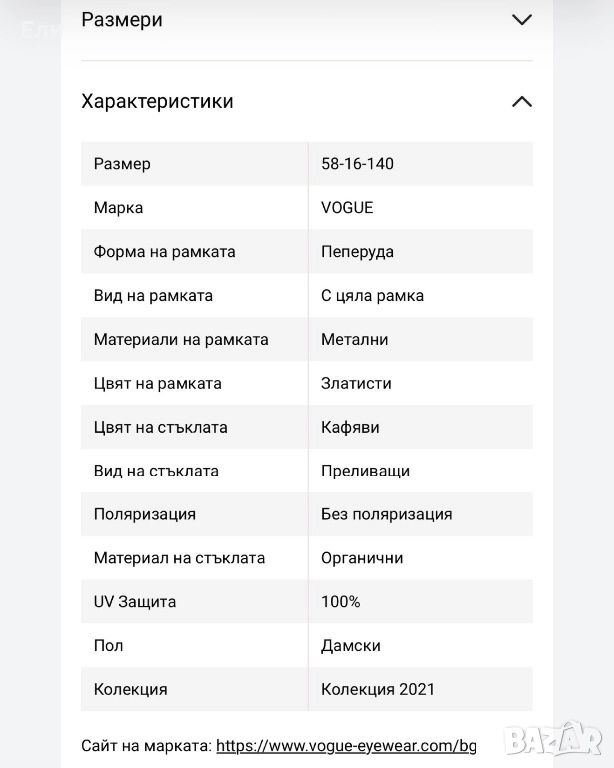Click the Кафяви lens color value
Image resolution: width=614 pixels, height=768 pixels.
(x=350, y=428)
